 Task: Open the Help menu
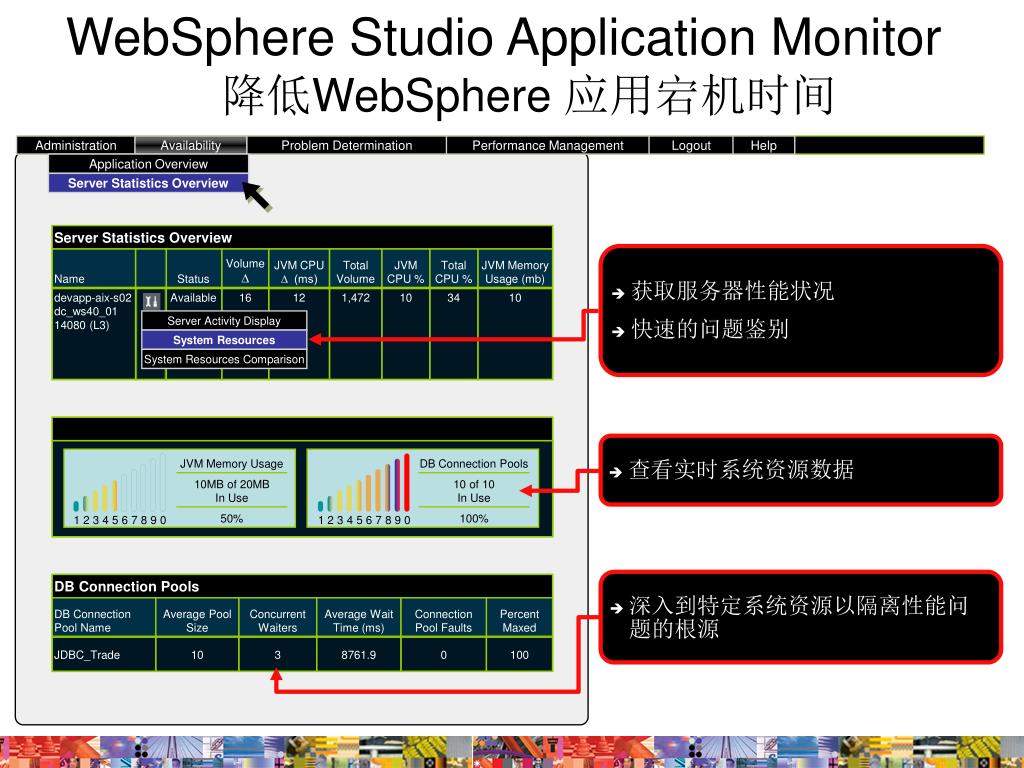(x=763, y=145)
